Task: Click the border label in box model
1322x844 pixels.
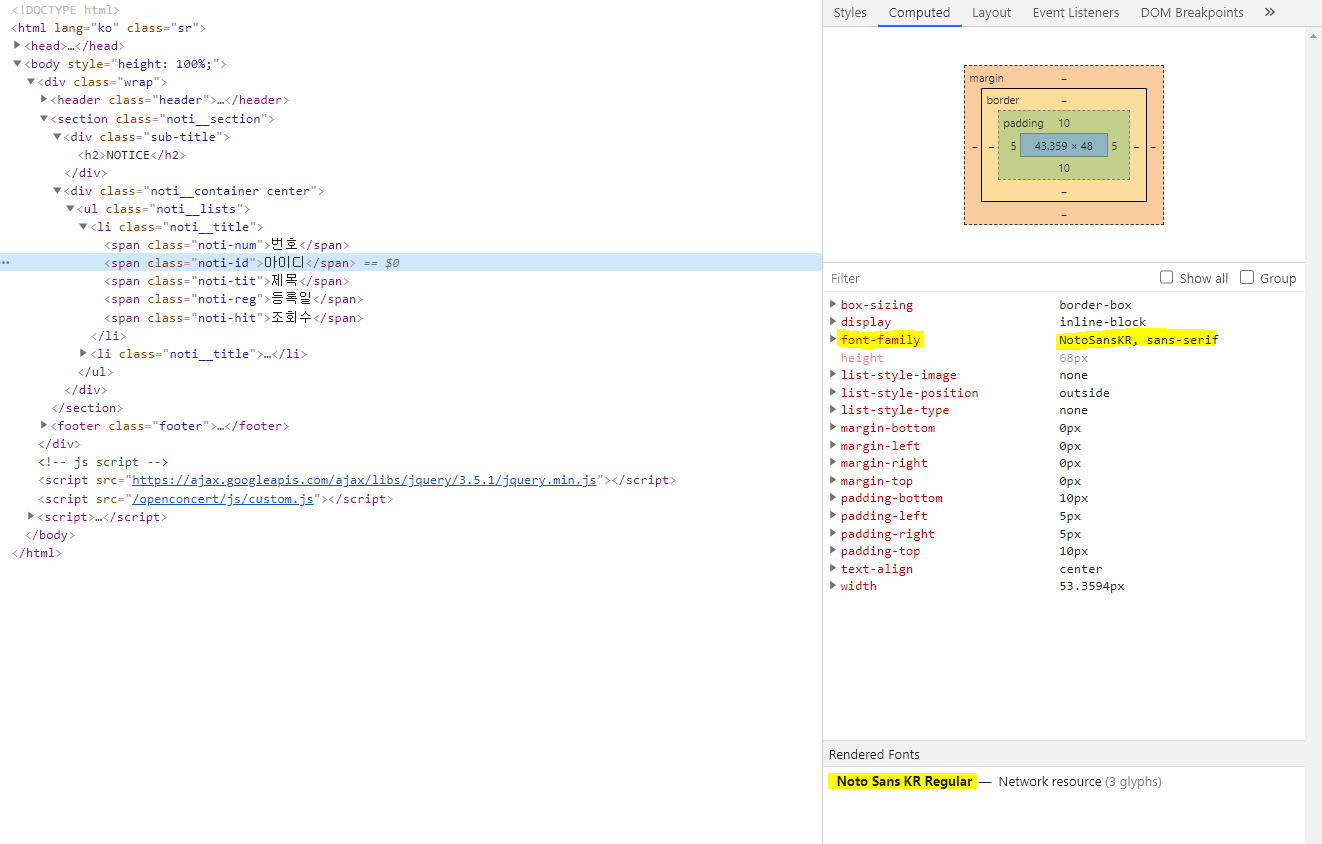Action: point(1003,100)
